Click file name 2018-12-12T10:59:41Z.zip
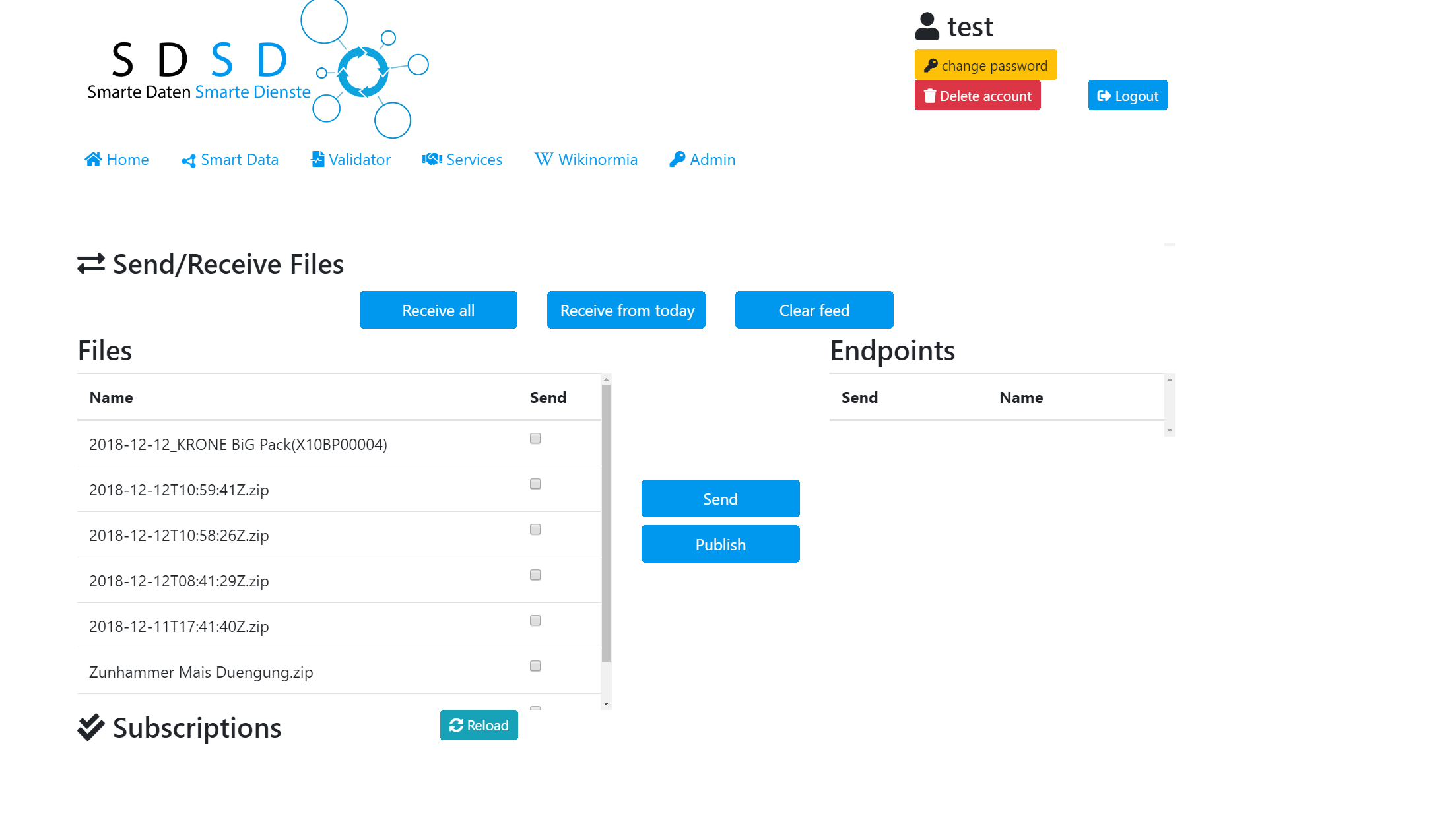1456x822 pixels. click(179, 490)
